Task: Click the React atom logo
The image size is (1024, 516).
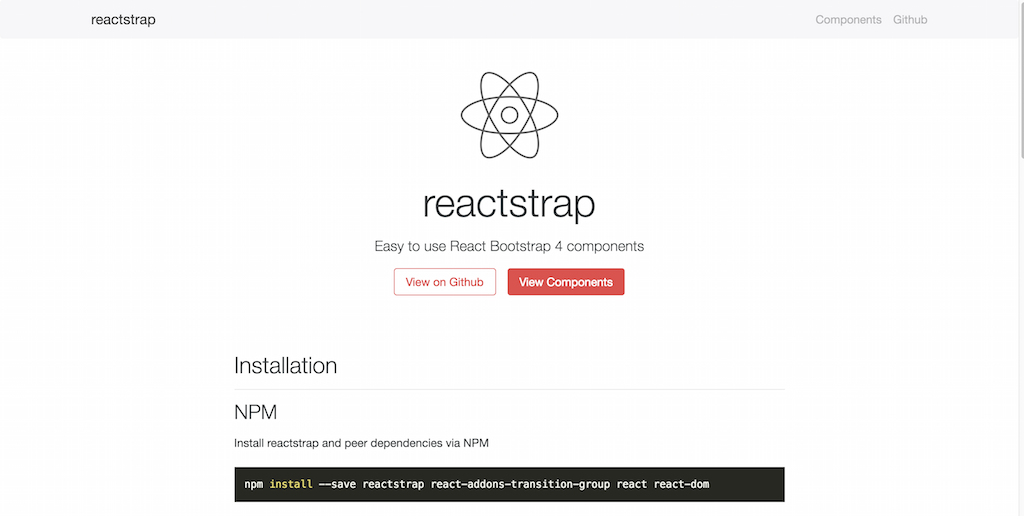Action: pyautogui.click(x=509, y=115)
